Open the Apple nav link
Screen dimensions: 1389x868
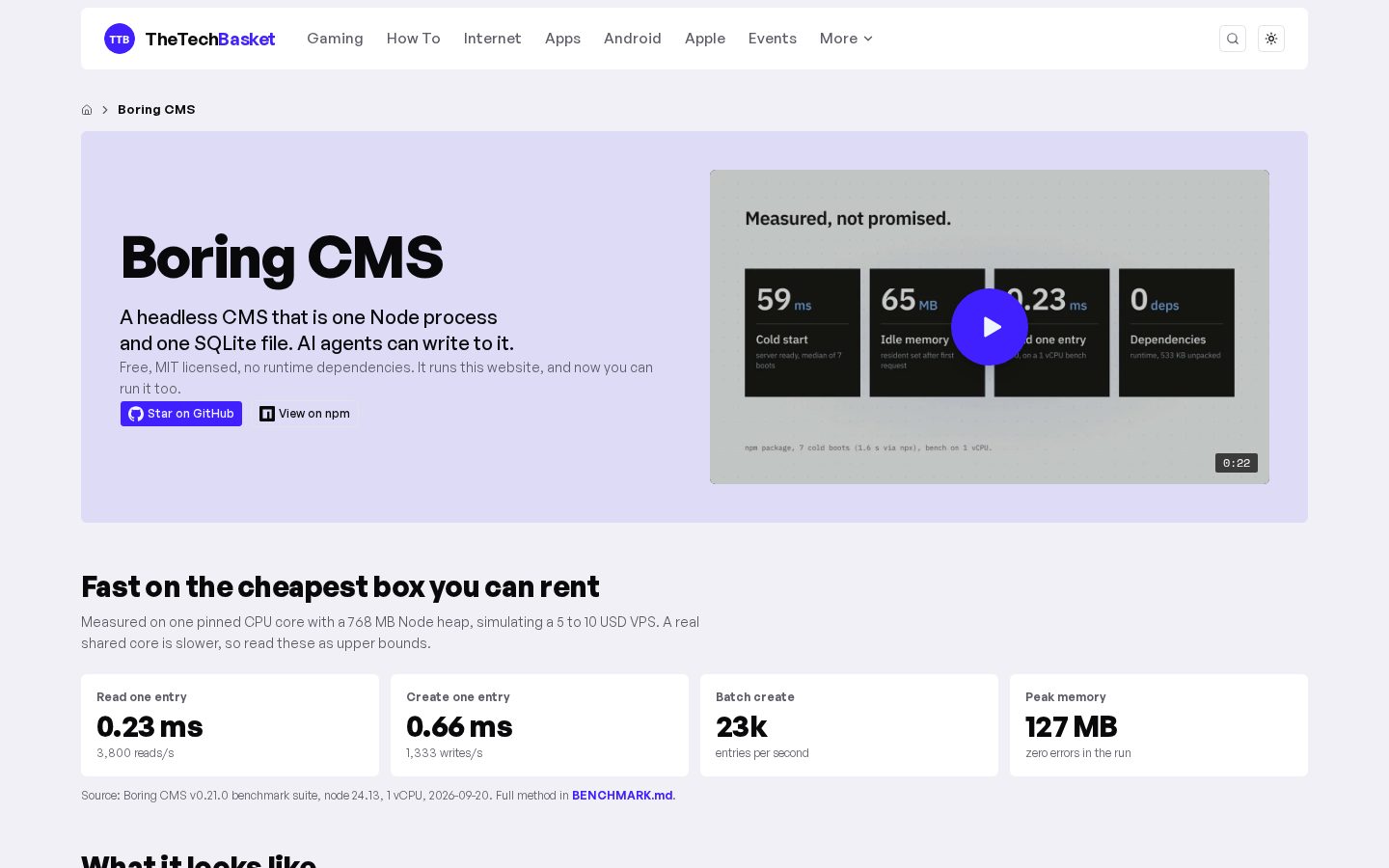pyautogui.click(x=705, y=39)
